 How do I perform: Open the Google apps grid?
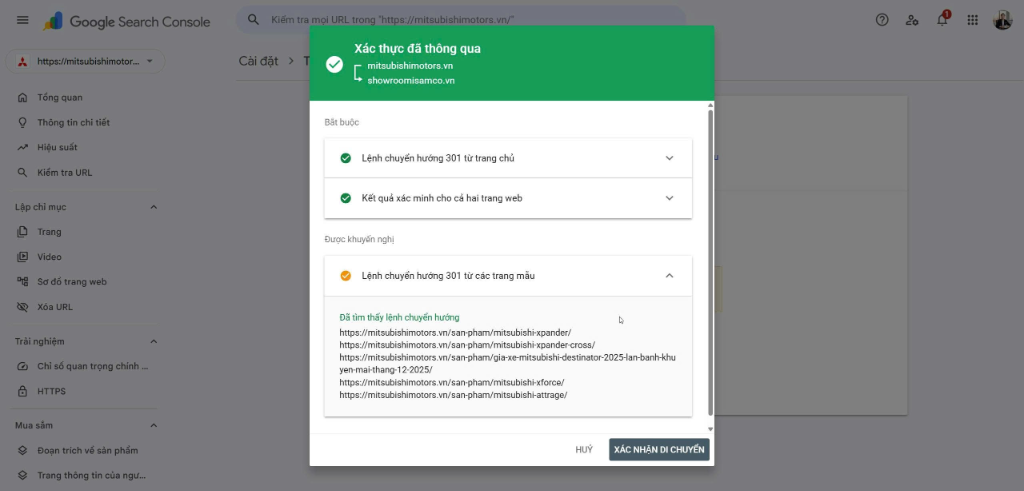[972, 20]
